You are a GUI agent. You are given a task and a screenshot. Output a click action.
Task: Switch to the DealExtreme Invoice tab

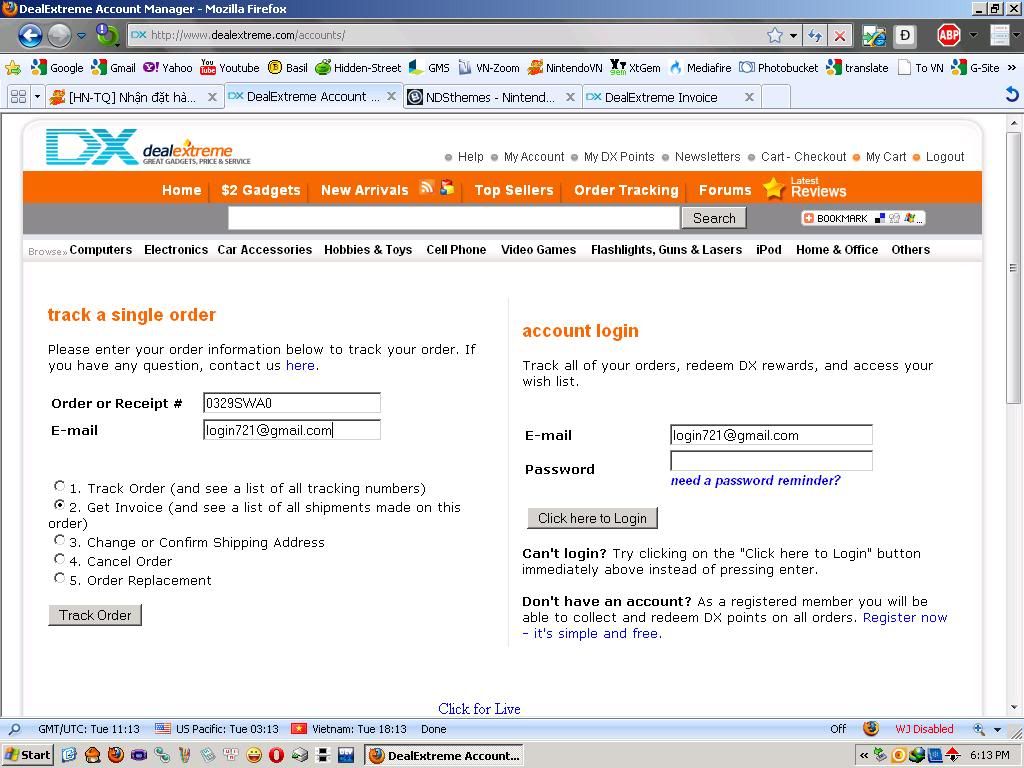(x=671, y=97)
